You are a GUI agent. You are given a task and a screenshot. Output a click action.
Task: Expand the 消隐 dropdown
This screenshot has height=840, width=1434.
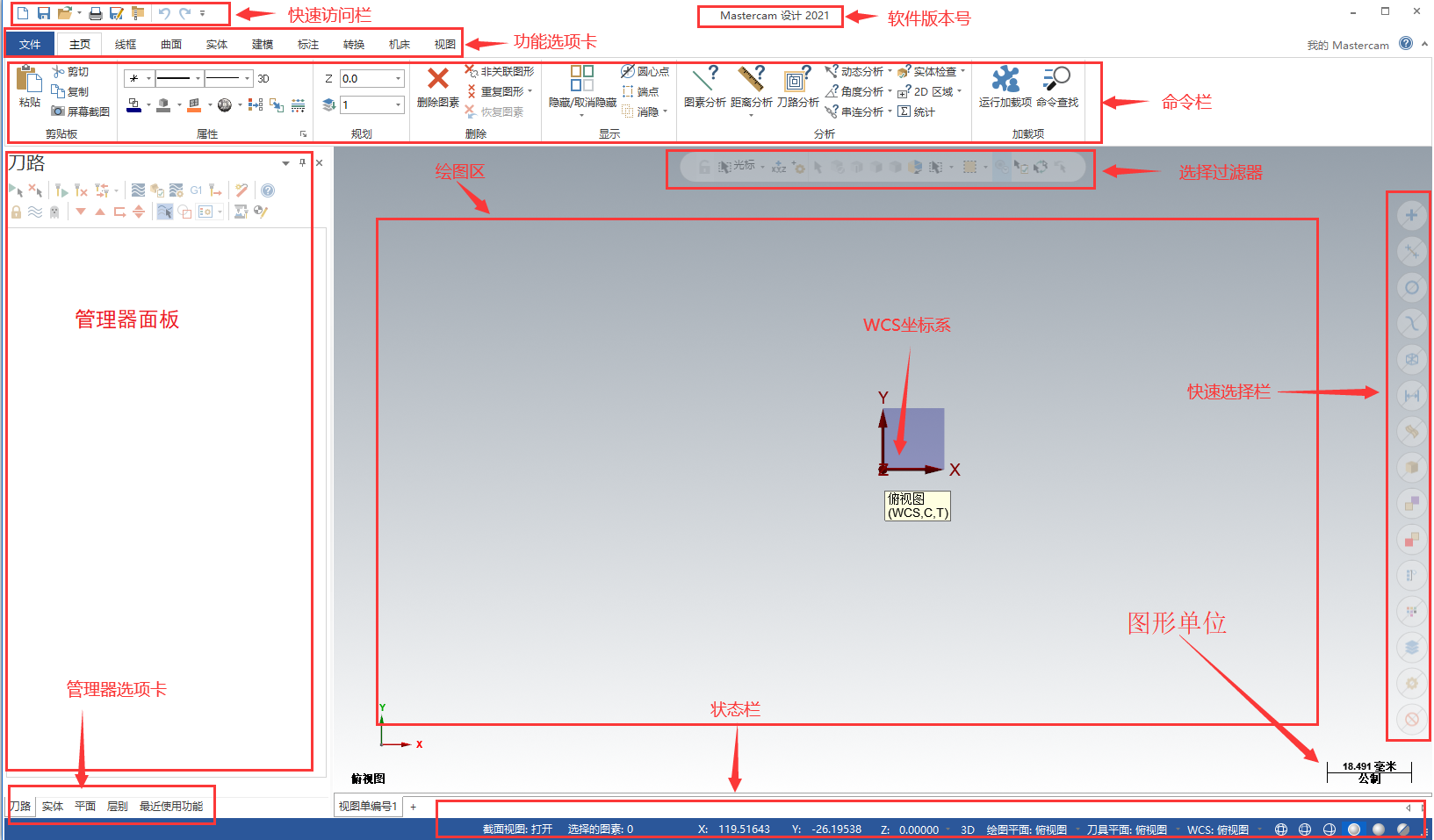coord(664,111)
